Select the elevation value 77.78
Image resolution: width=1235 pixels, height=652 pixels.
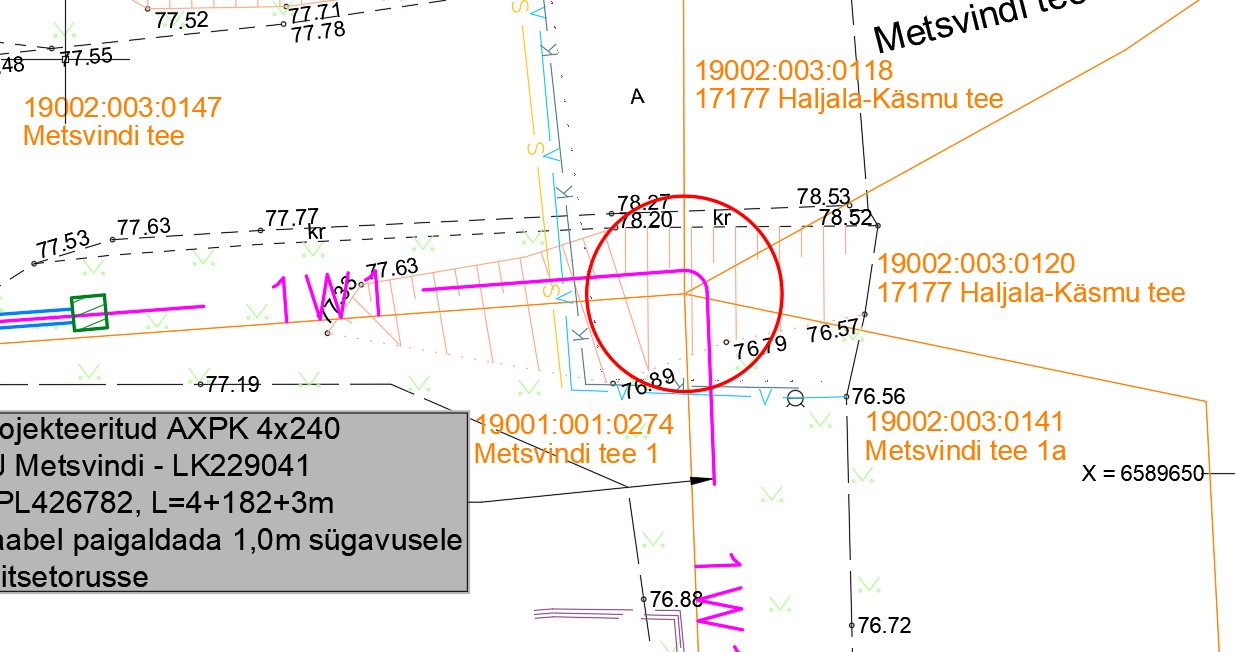[x=318, y=31]
